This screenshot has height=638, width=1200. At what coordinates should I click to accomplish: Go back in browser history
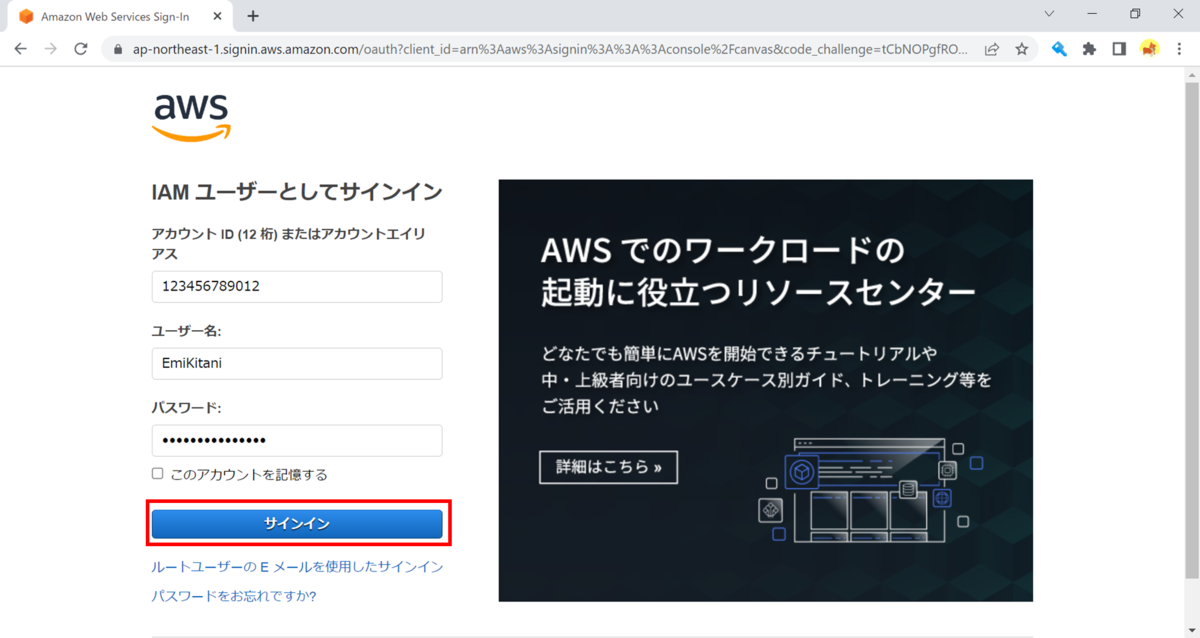tap(21, 48)
